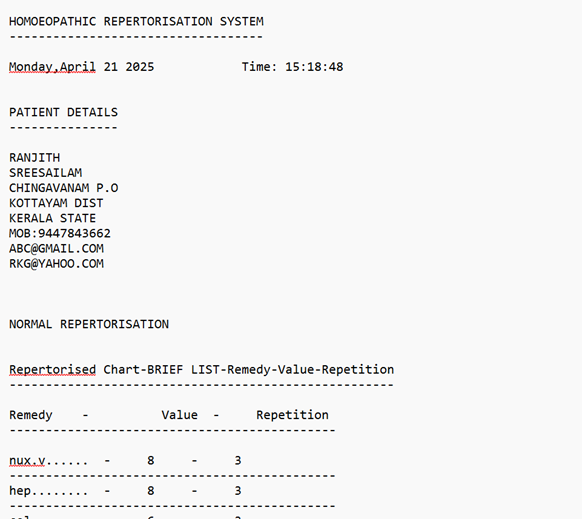Click the misspelled word Monday,April
The height and width of the screenshot is (519, 582).
[x=52, y=67]
